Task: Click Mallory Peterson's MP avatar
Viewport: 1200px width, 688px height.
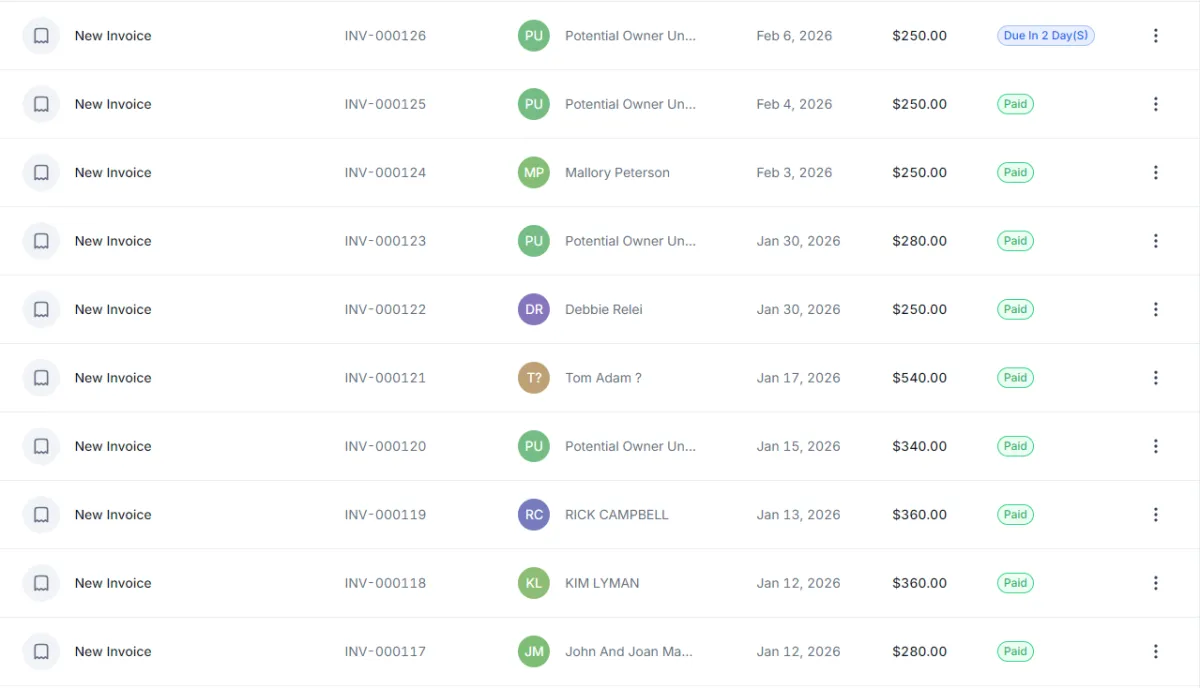Action: pyautogui.click(x=534, y=173)
